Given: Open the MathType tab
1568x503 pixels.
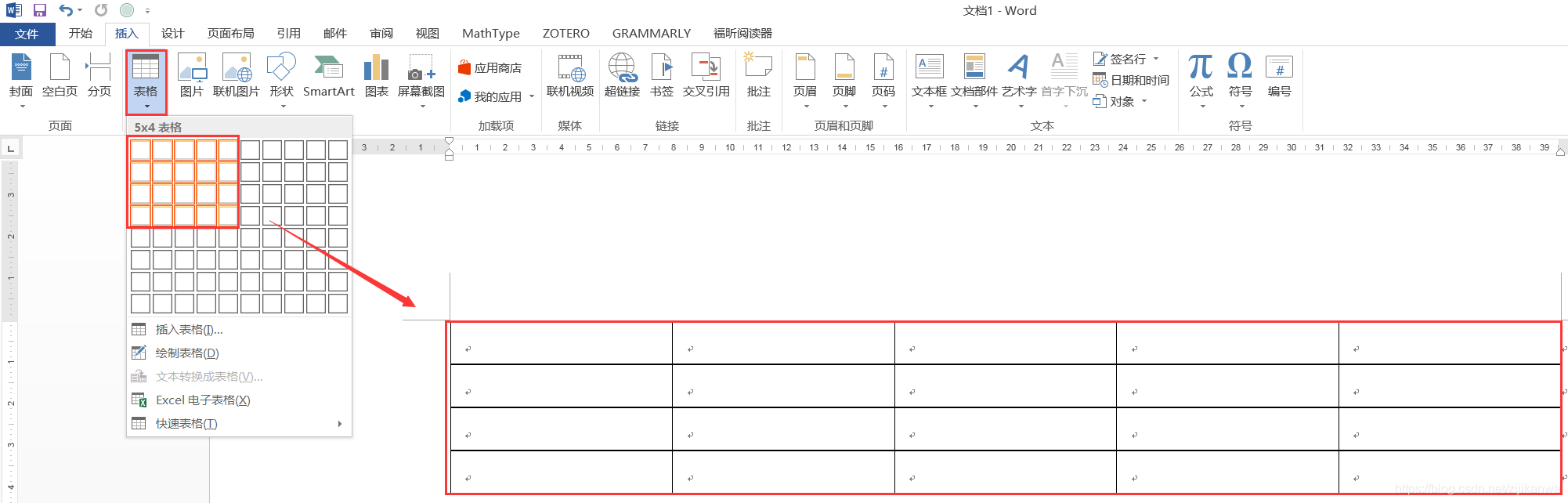Looking at the screenshot, I should point(491,34).
